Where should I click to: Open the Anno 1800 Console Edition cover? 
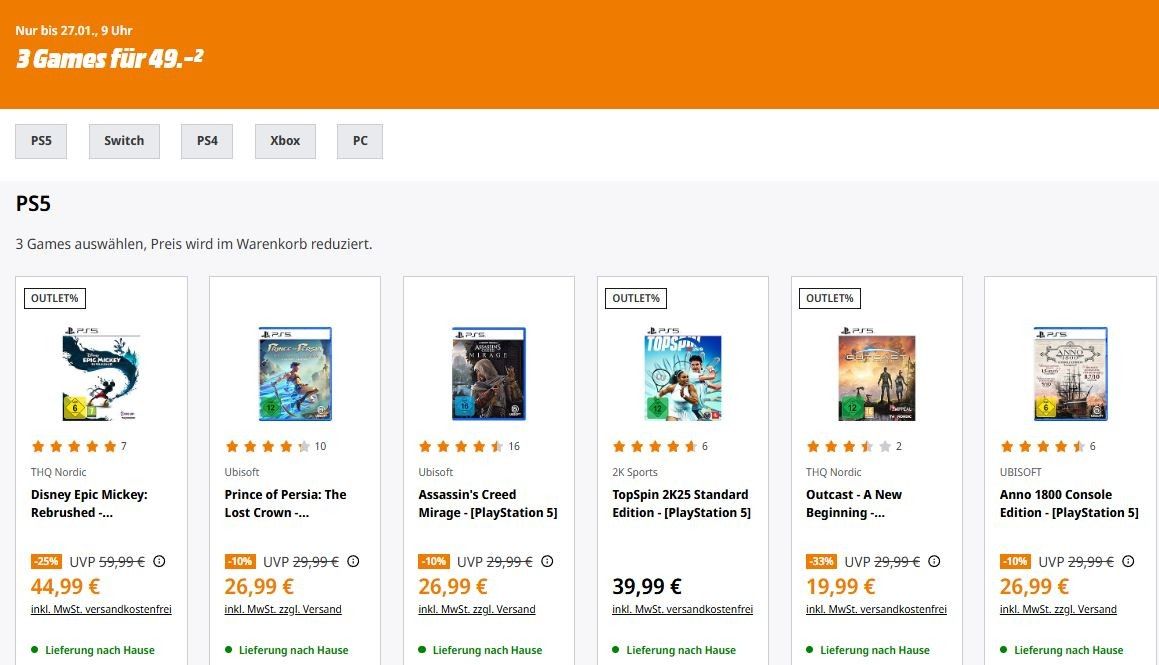coord(1070,374)
